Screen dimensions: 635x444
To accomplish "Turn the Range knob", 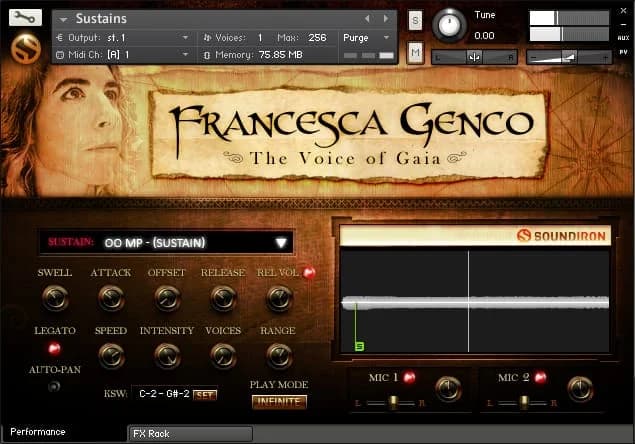I will [279, 356].
